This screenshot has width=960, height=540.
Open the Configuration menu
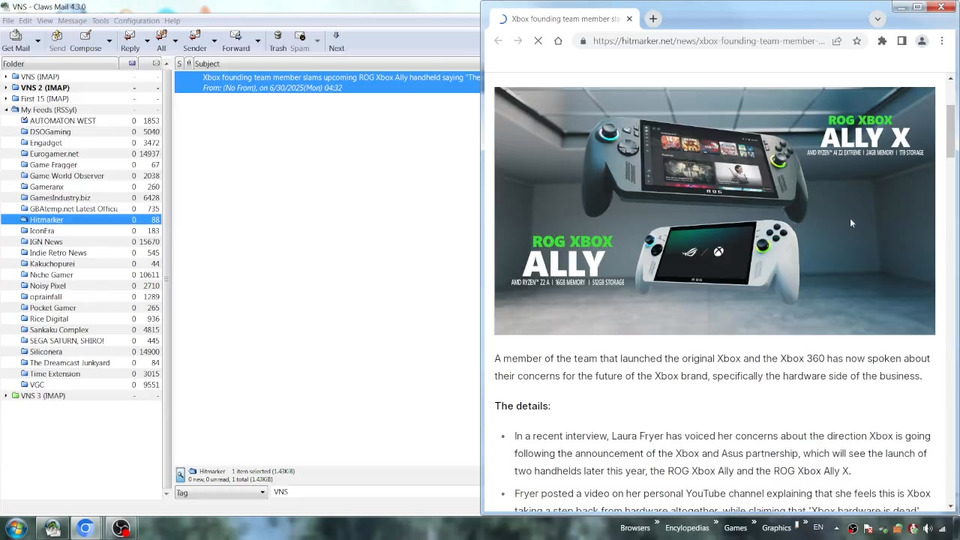click(x=137, y=21)
